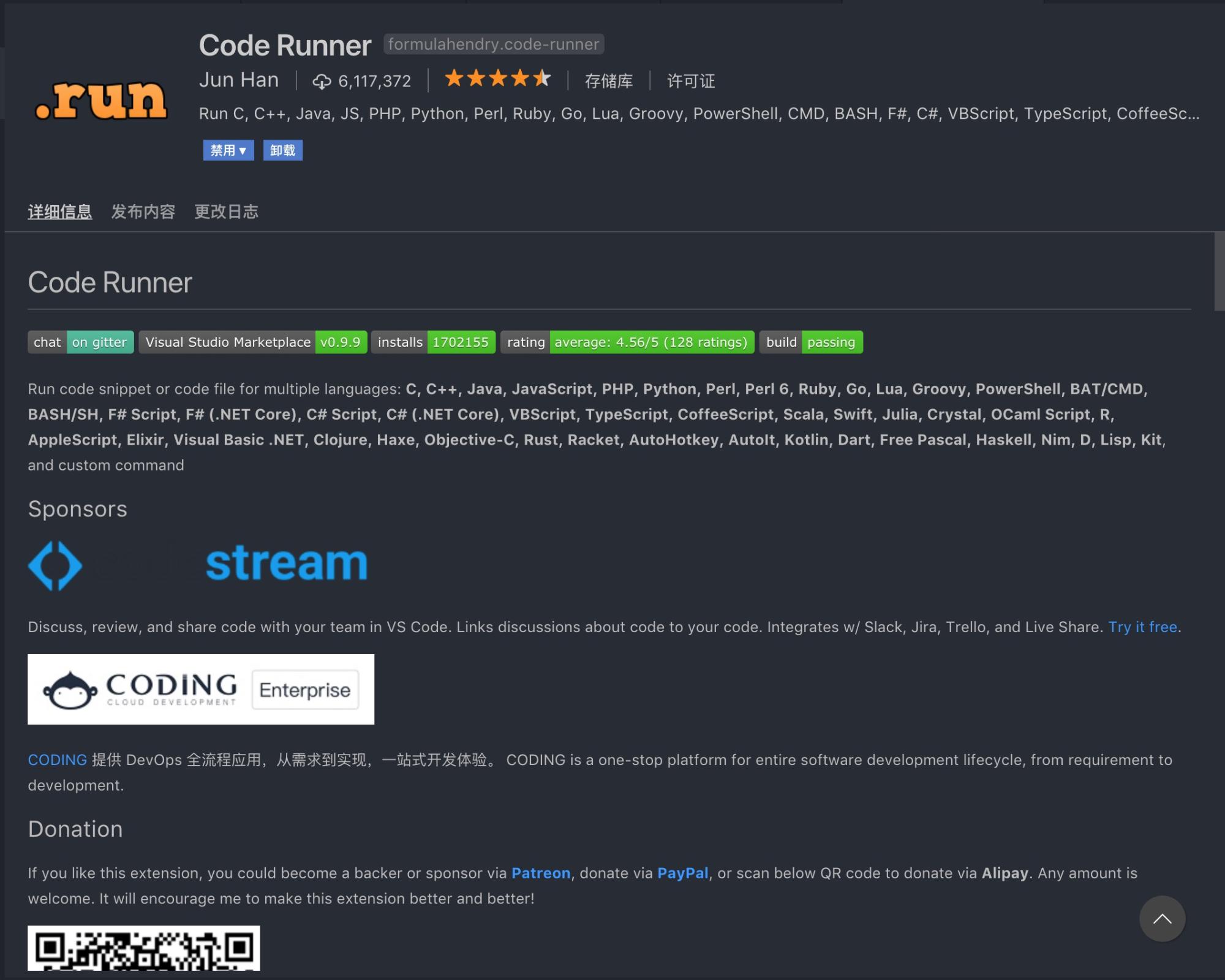This screenshot has width=1225, height=980.
Task: Open the Patreon donation link
Action: click(541, 873)
